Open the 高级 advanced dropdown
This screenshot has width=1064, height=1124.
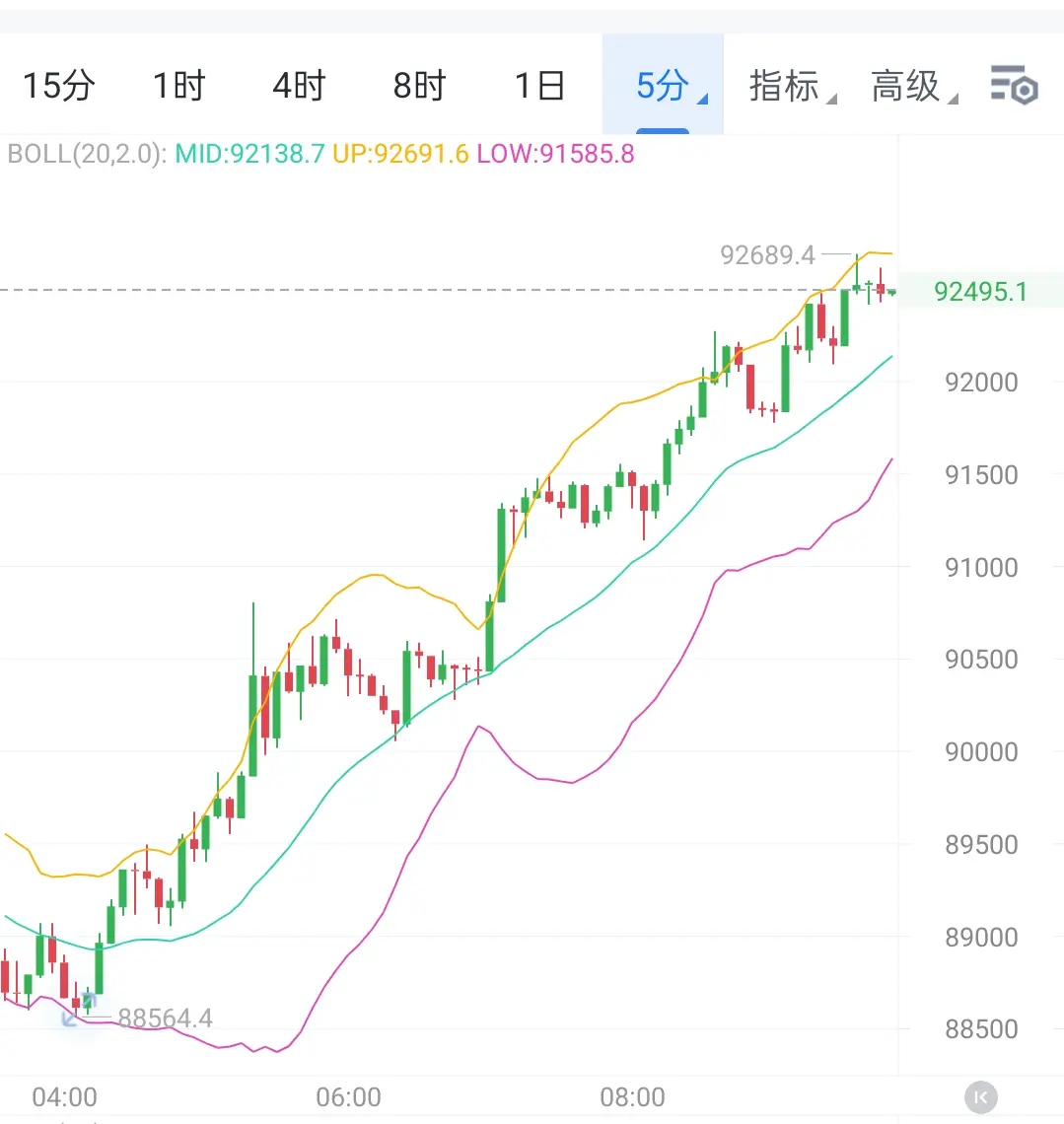(914, 86)
